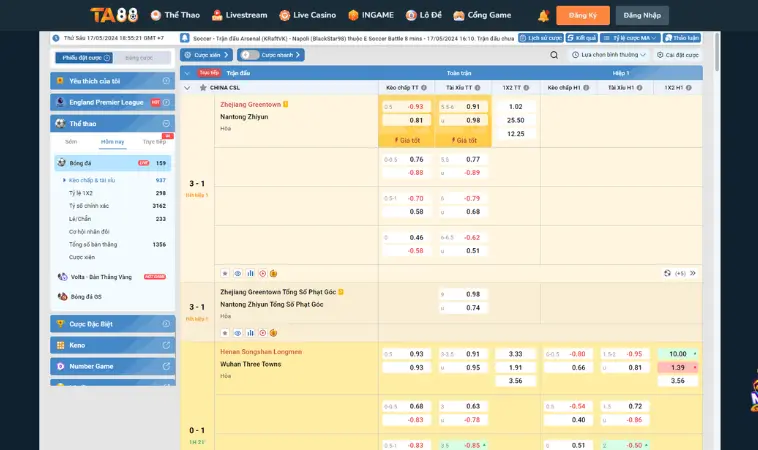758x450 pixels.
Task: Click the live stream eye icon under Zhejiang match
Action: tap(237, 272)
